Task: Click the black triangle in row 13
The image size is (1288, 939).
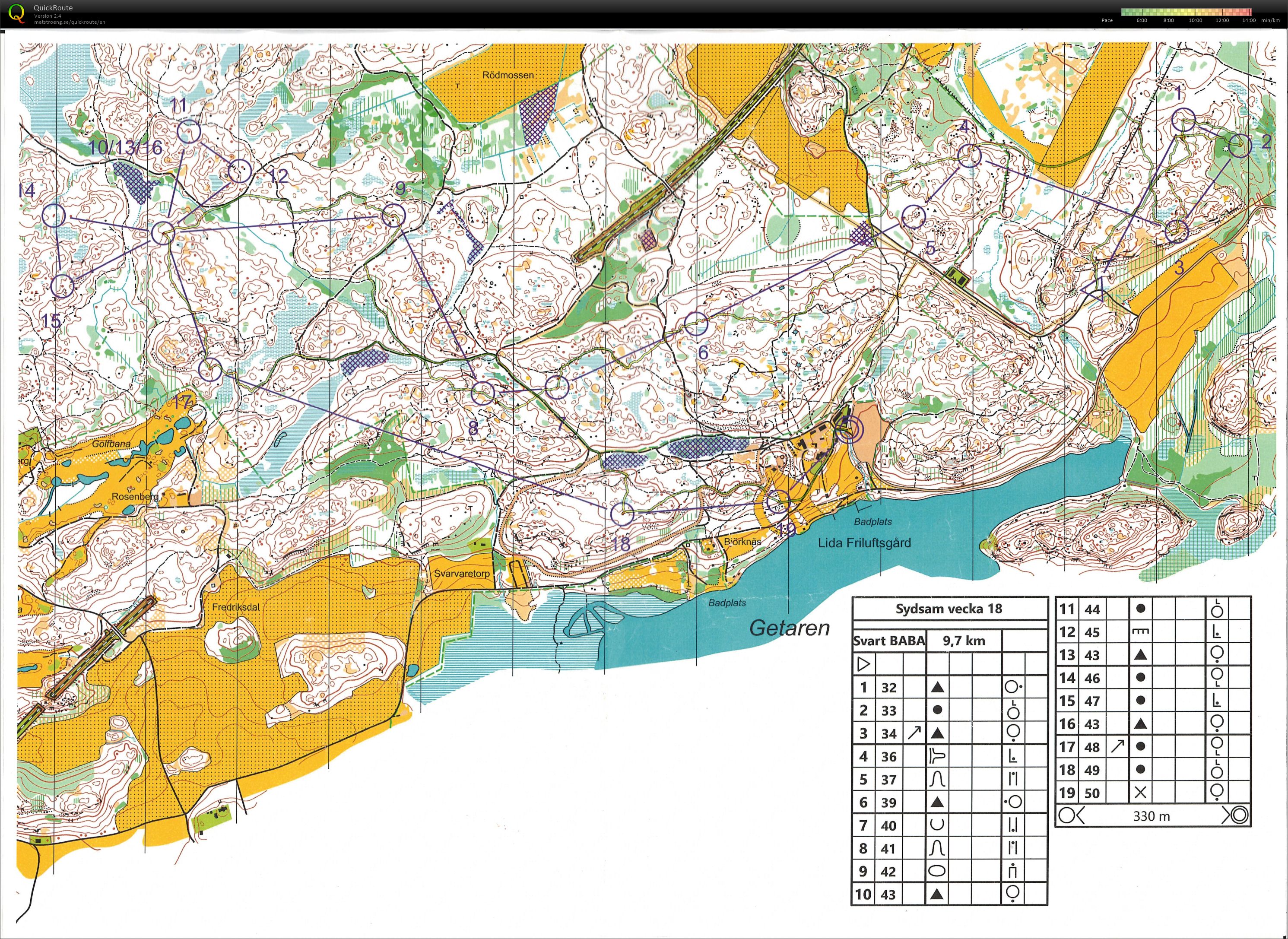Action: 1140,655
